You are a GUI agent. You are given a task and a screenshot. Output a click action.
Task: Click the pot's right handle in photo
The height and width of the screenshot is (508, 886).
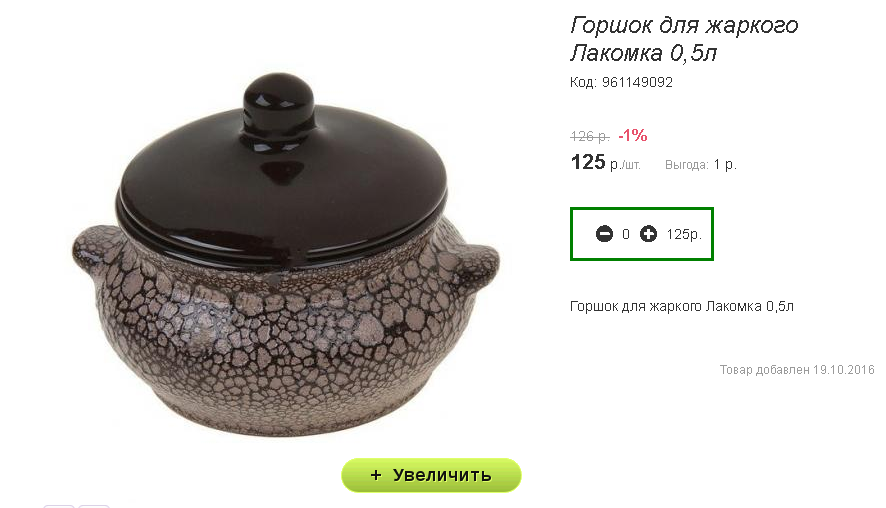pos(475,264)
